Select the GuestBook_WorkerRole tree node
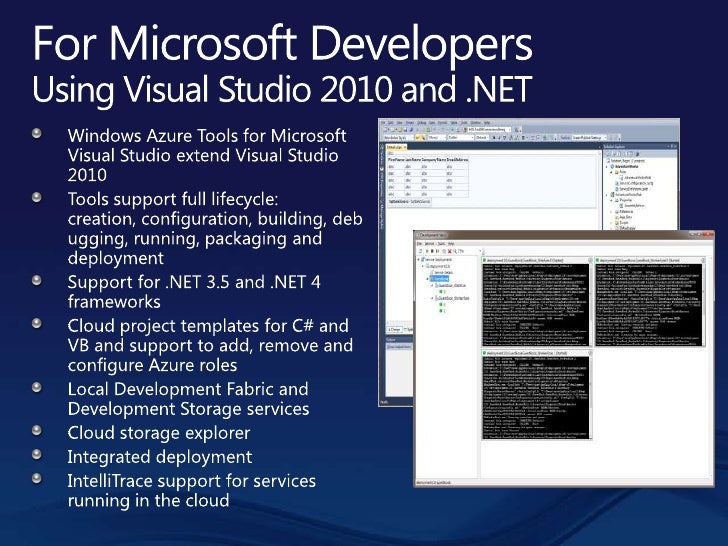Screen dimensions: 728x546 click(452, 298)
